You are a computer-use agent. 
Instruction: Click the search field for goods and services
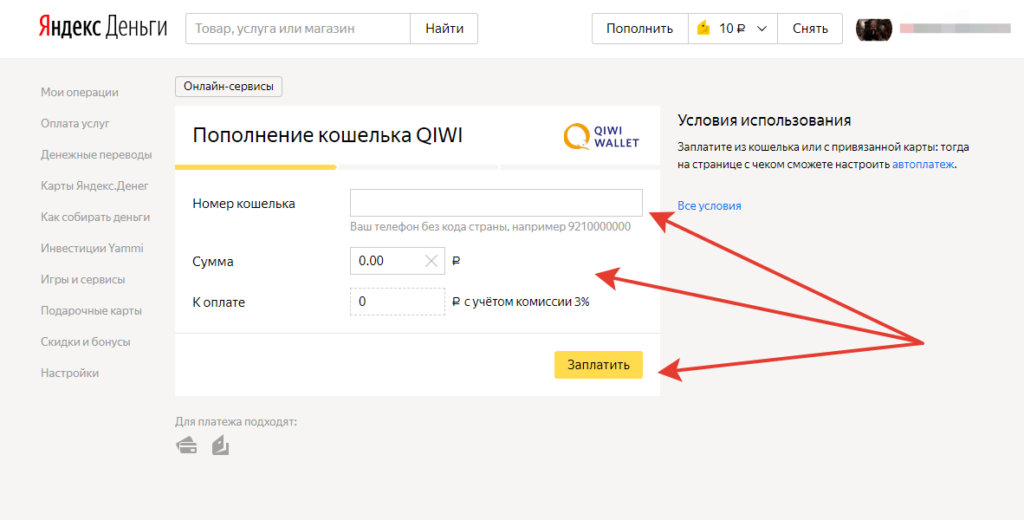[x=298, y=29]
